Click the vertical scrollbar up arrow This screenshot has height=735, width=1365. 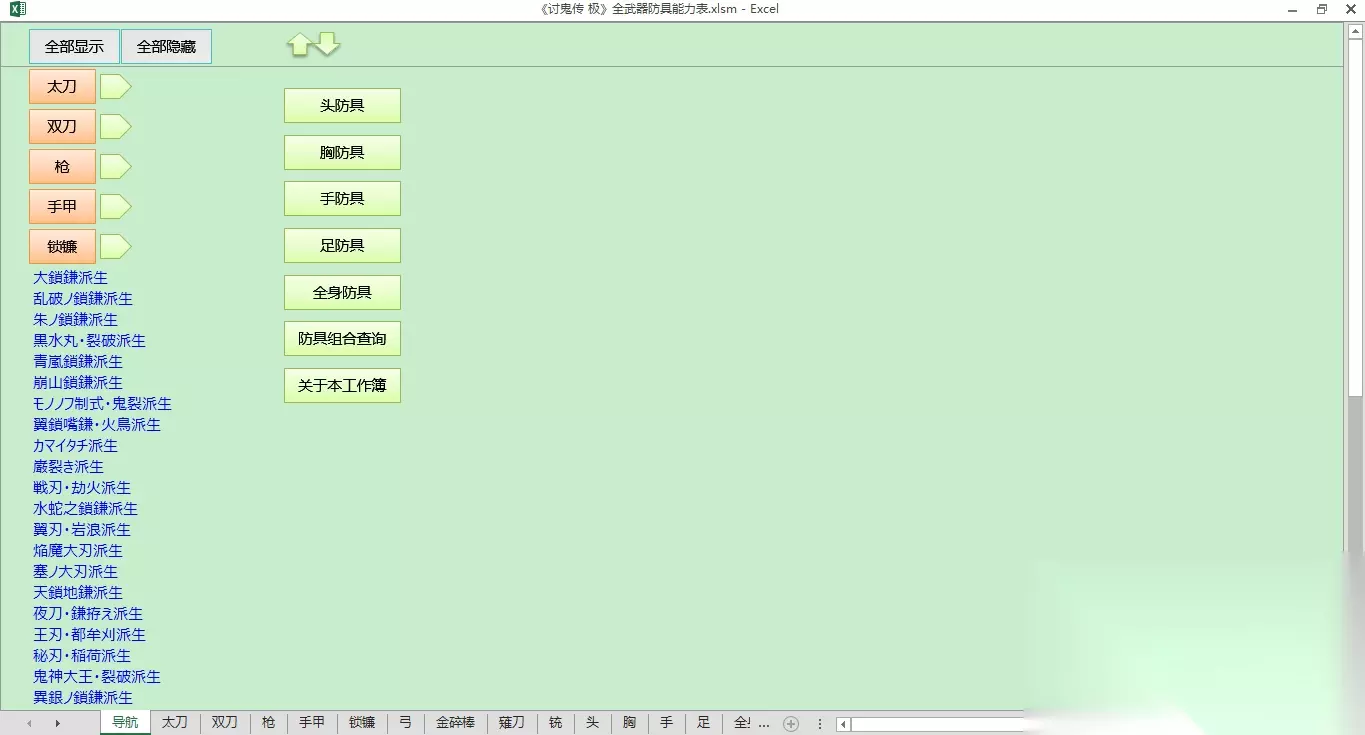pos(1355,30)
